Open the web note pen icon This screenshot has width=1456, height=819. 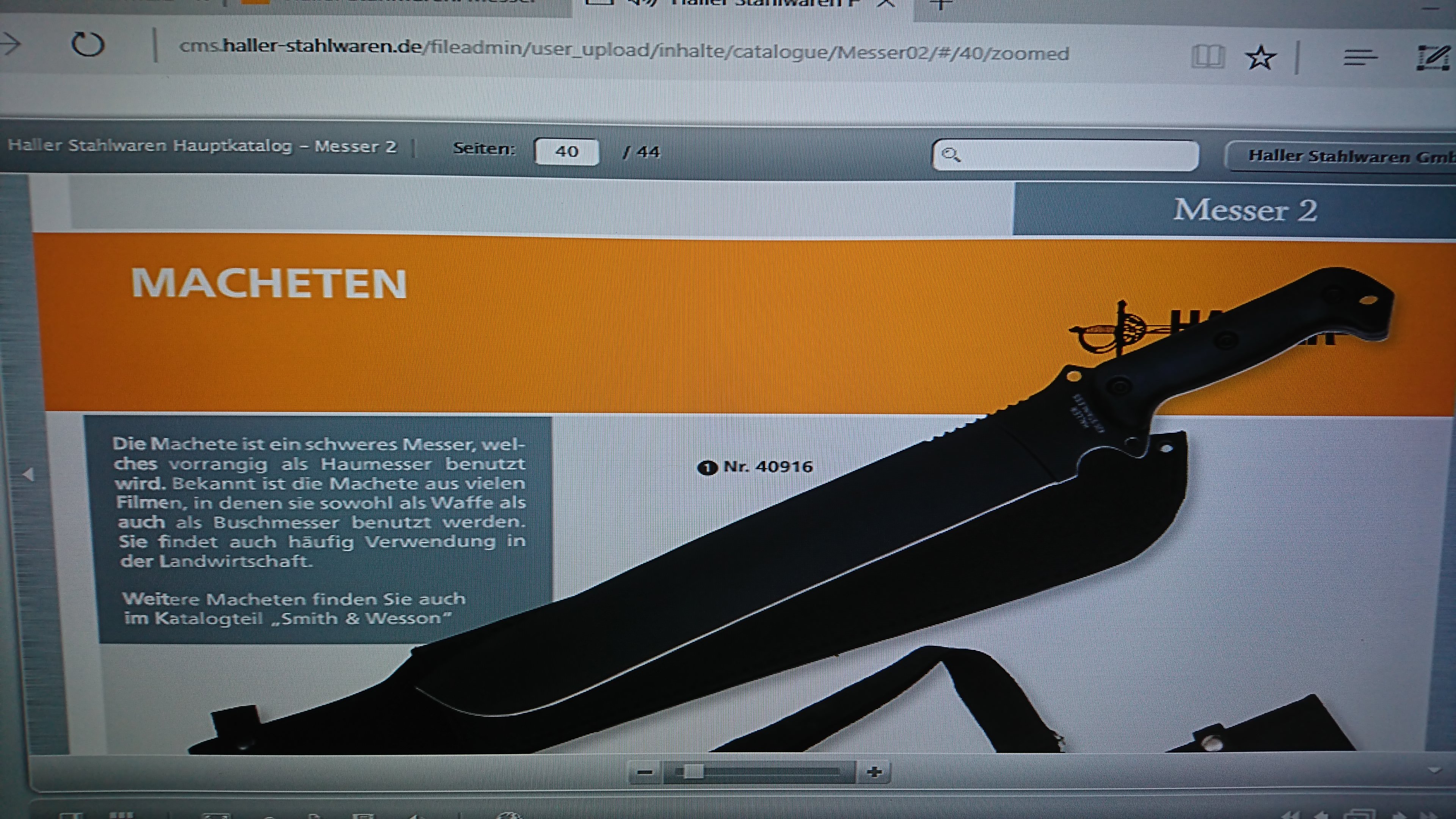pyautogui.click(x=1433, y=58)
